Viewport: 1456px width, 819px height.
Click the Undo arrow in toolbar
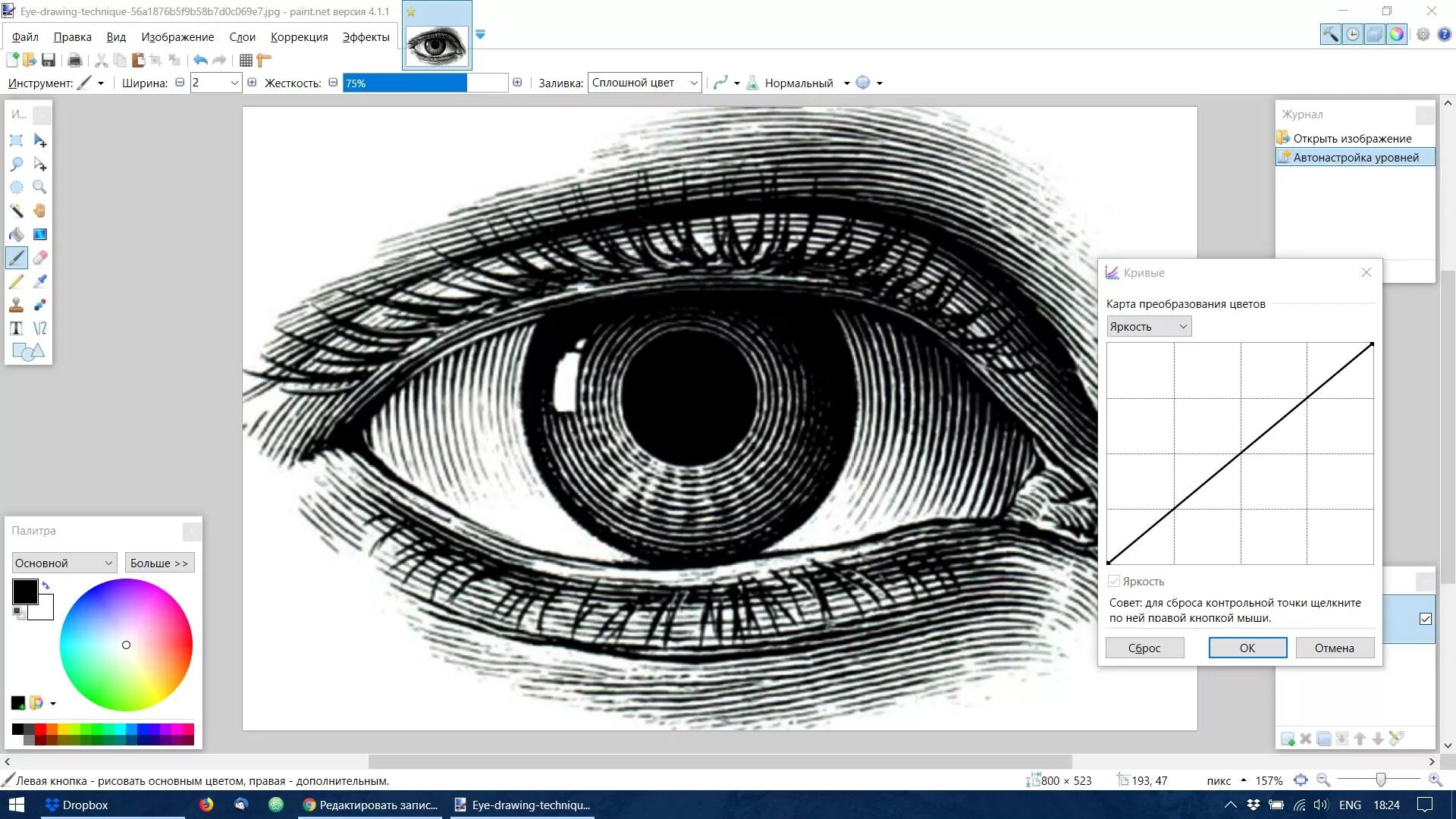200,60
